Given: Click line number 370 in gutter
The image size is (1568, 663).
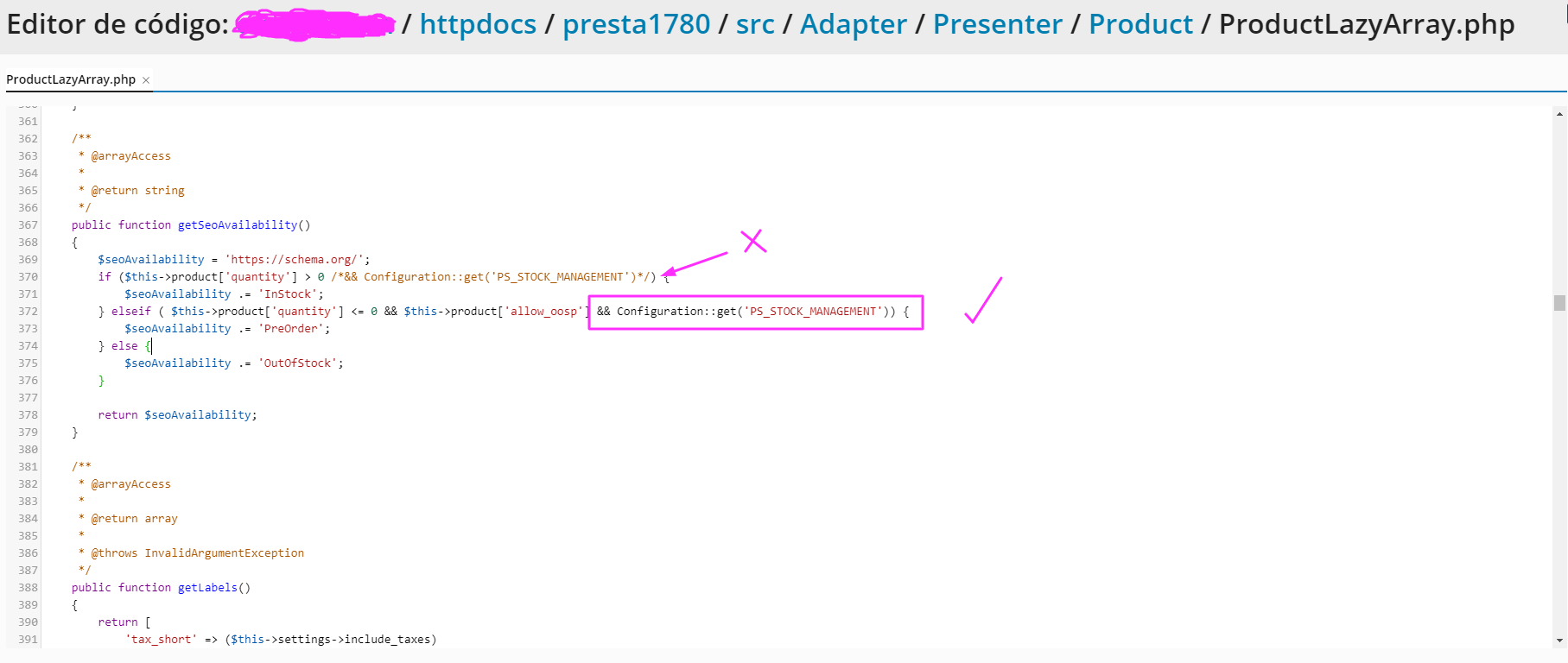Looking at the screenshot, I should click(x=28, y=277).
